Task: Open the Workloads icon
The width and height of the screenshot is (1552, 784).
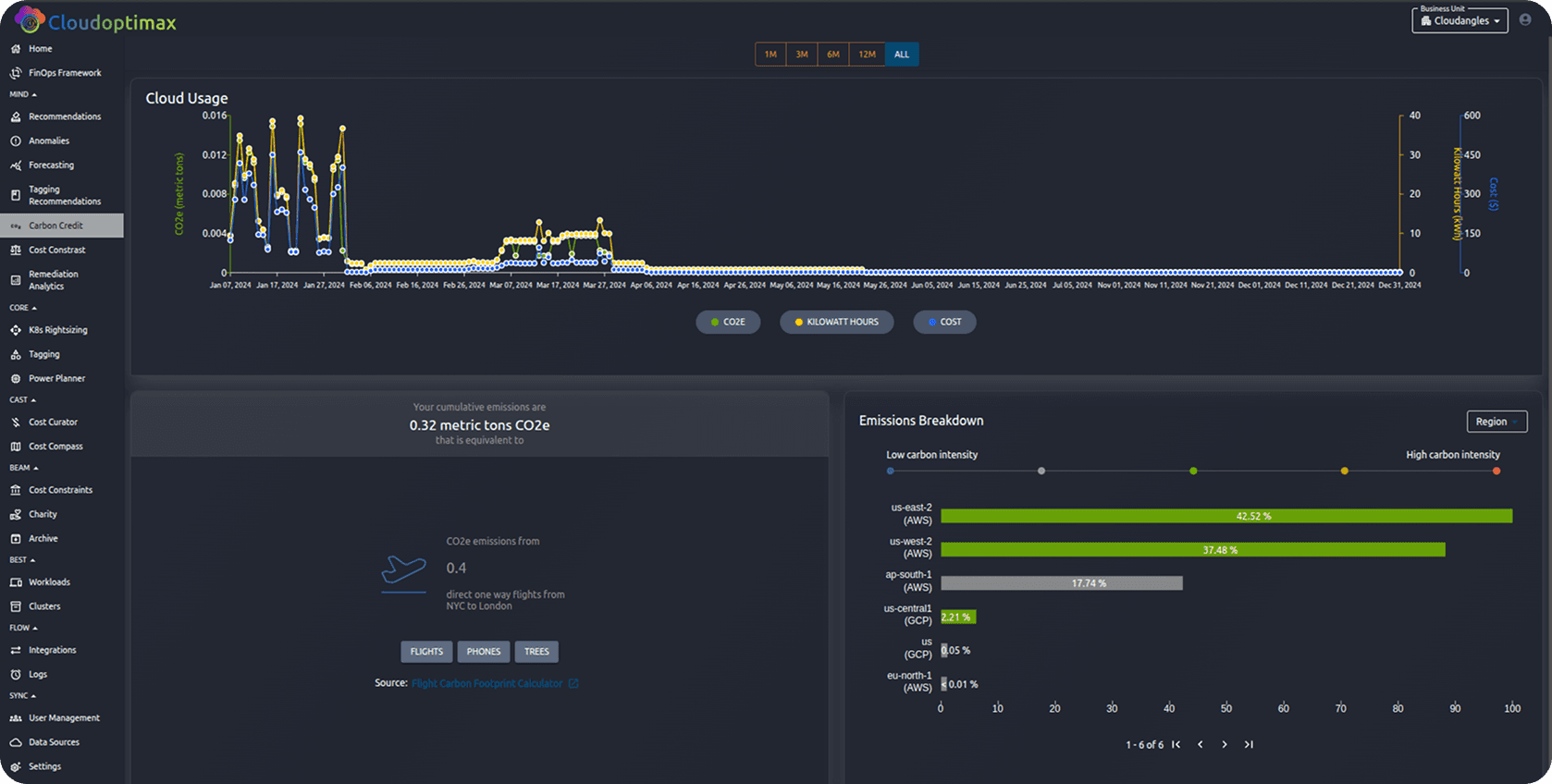Action: pos(16,582)
